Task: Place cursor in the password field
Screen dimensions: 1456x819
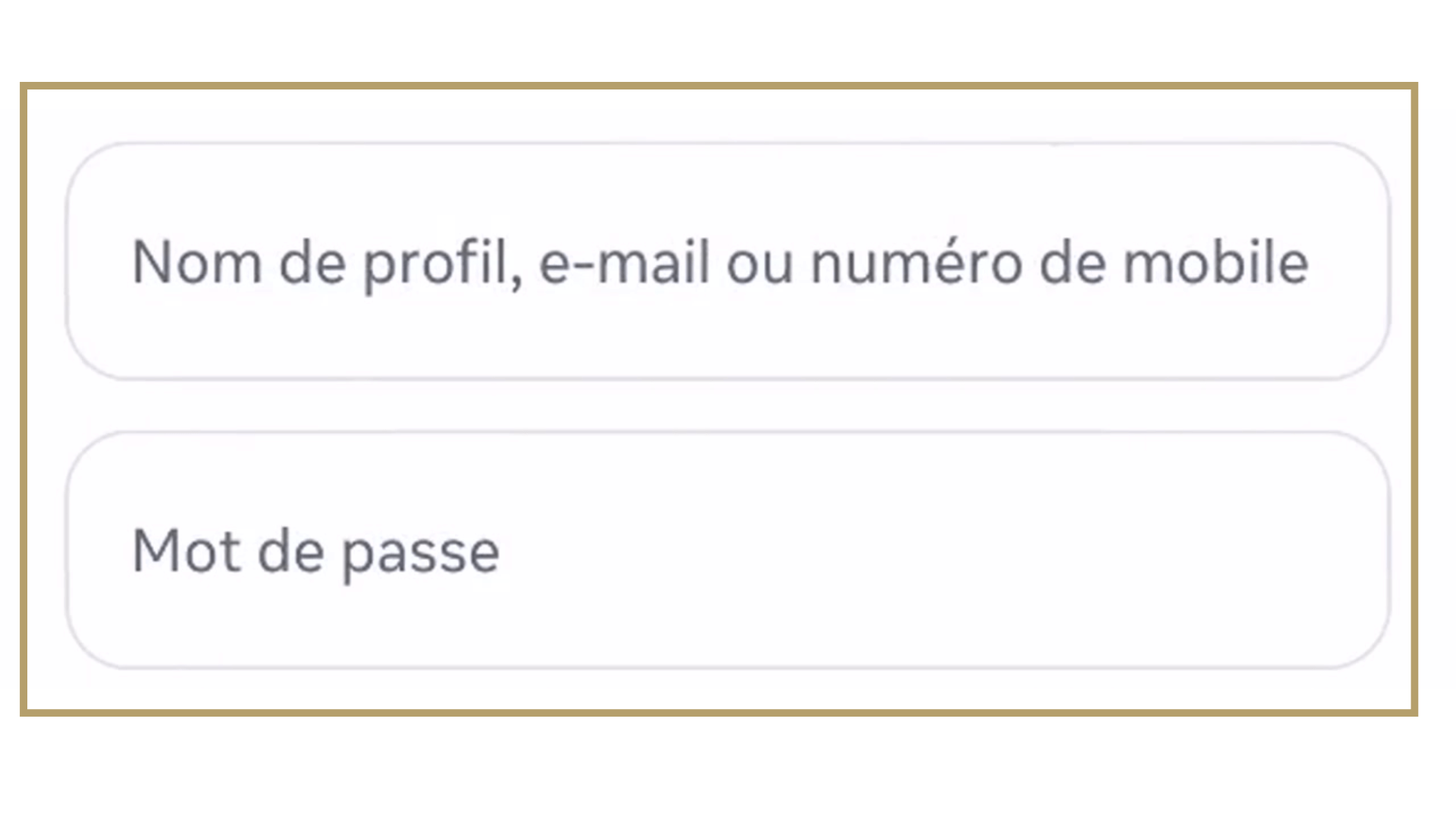Action: coord(728,551)
